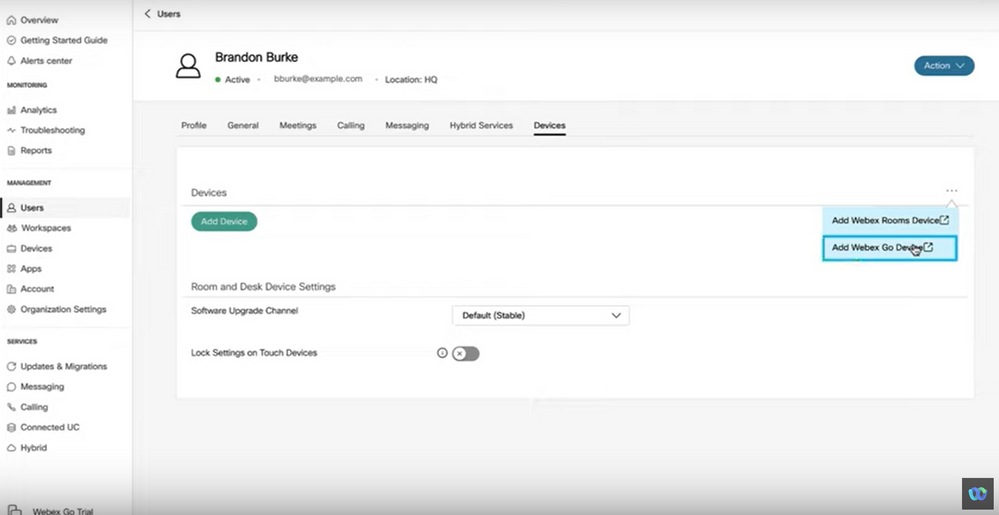
Task: Switch to the Messaging tab
Action: coord(406,126)
